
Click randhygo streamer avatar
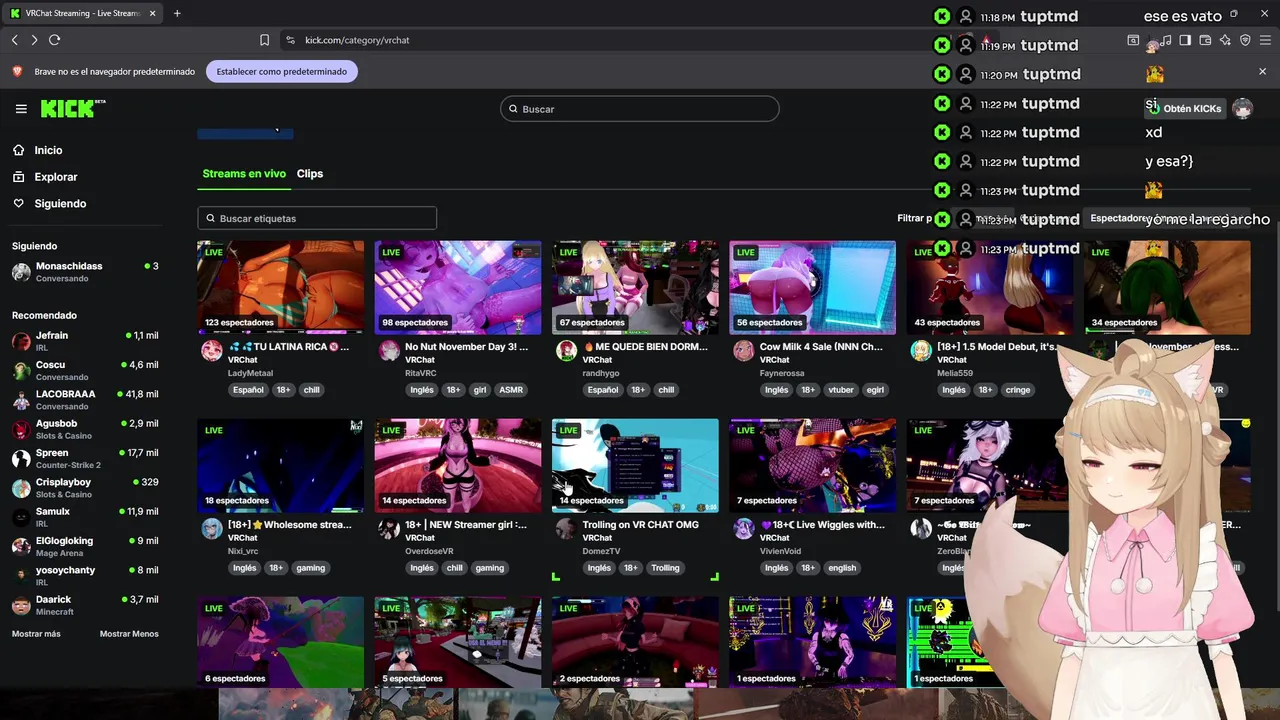point(567,350)
